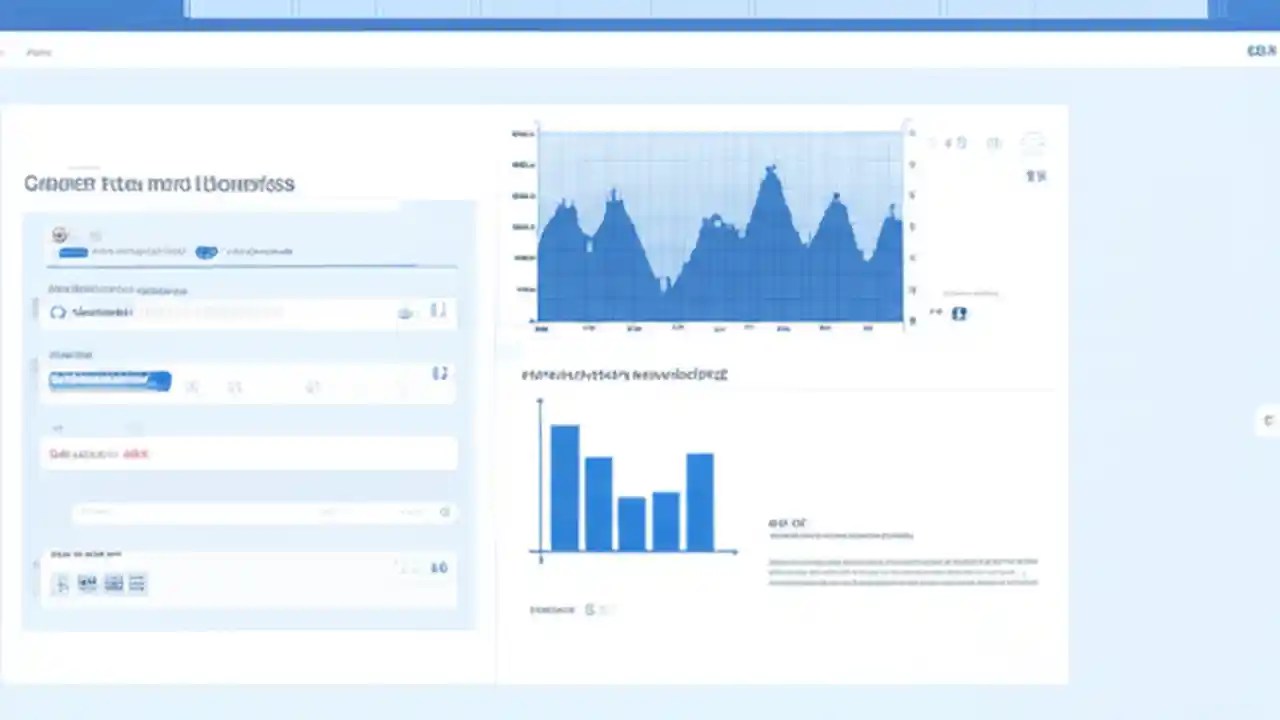The width and height of the screenshot is (1280, 720).
Task: Toggle the small switch beside the bar chart footer
Action: pyautogui.click(x=590, y=610)
